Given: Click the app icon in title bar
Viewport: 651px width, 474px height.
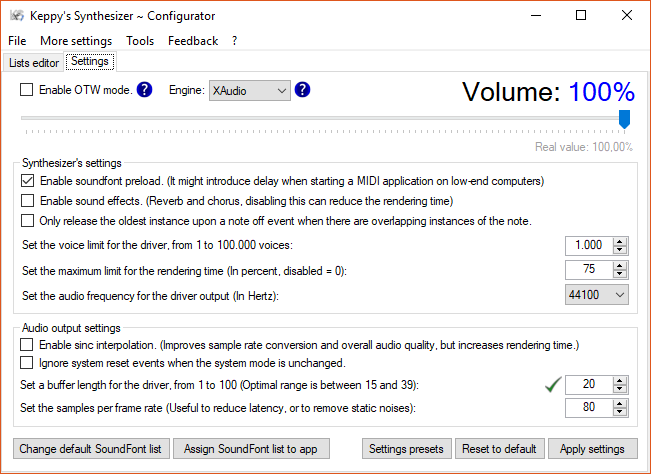Looking at the screenshot, I should pyautogui.click(x=16, y=16).
